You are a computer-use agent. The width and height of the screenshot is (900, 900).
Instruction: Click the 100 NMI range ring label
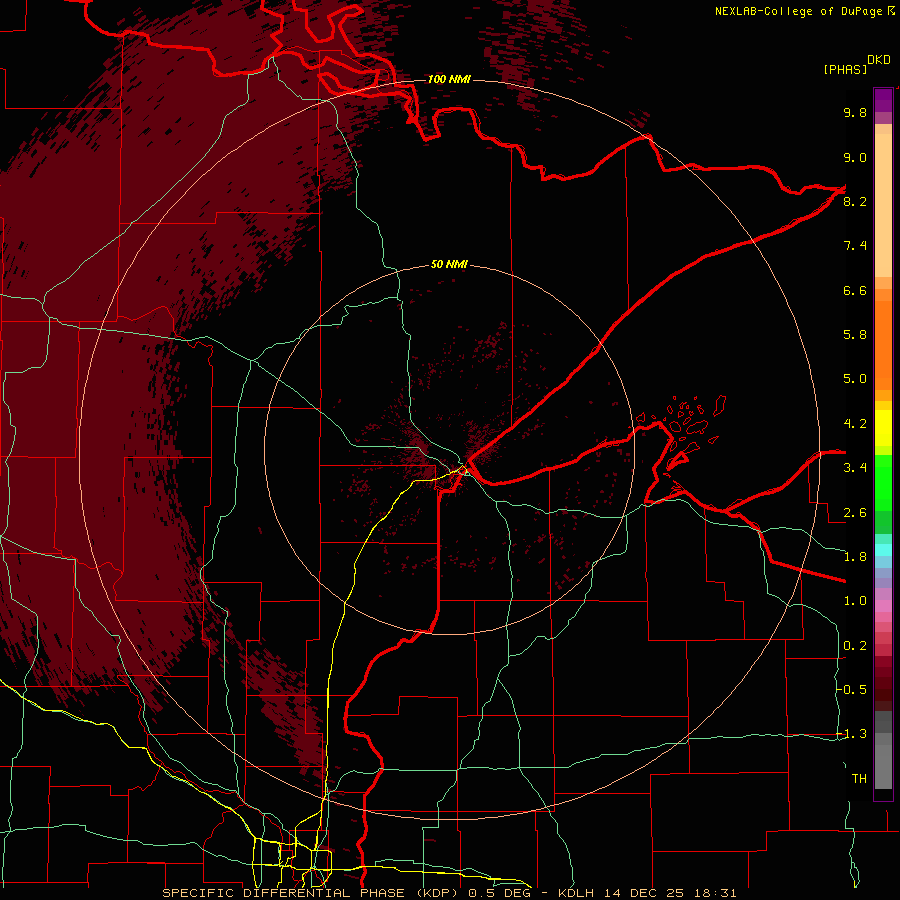[449, 79]
